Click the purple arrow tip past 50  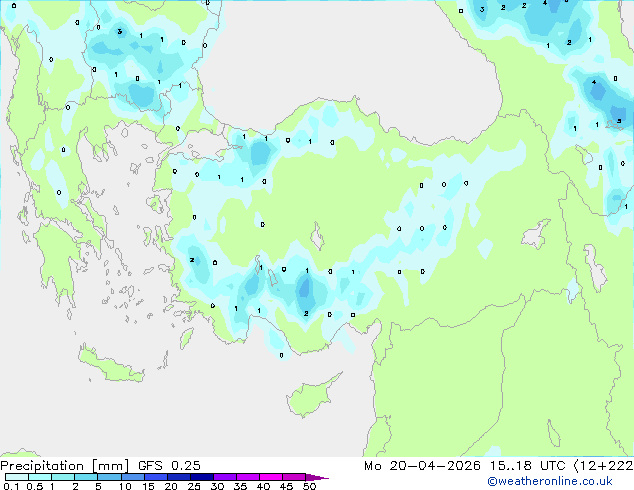(x=317, y=477)
